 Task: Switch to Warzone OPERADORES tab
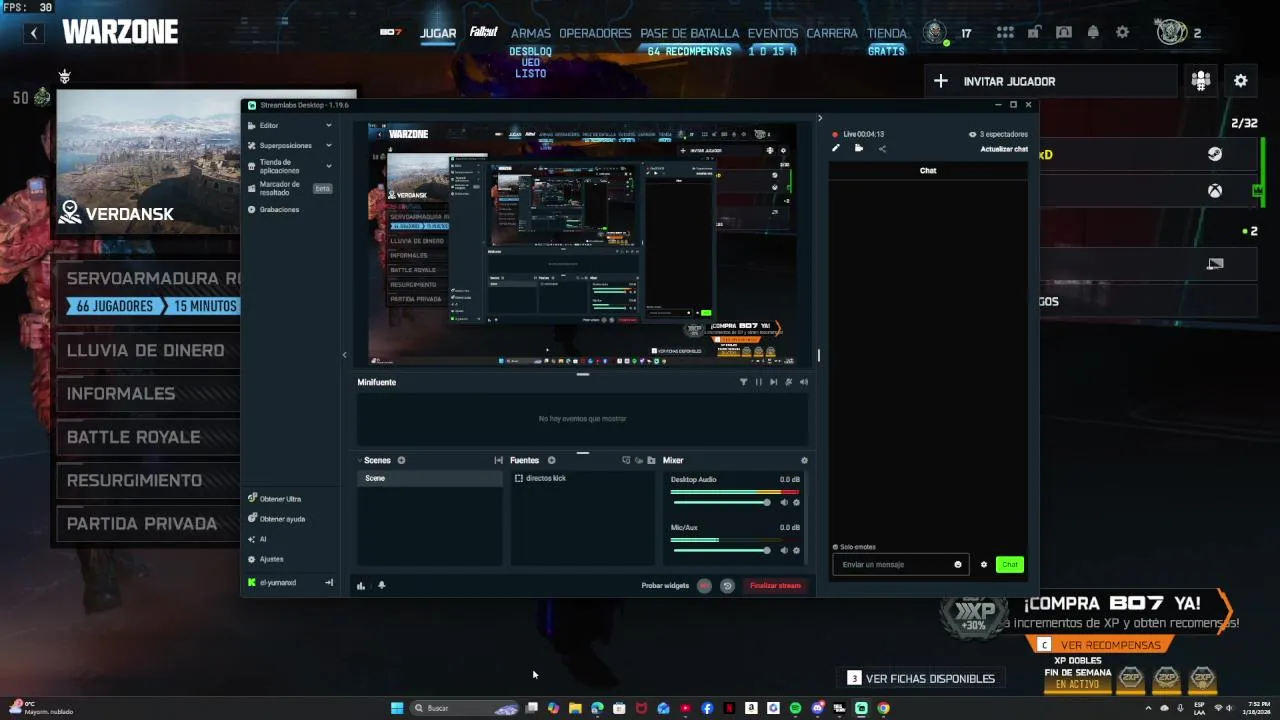595,33
